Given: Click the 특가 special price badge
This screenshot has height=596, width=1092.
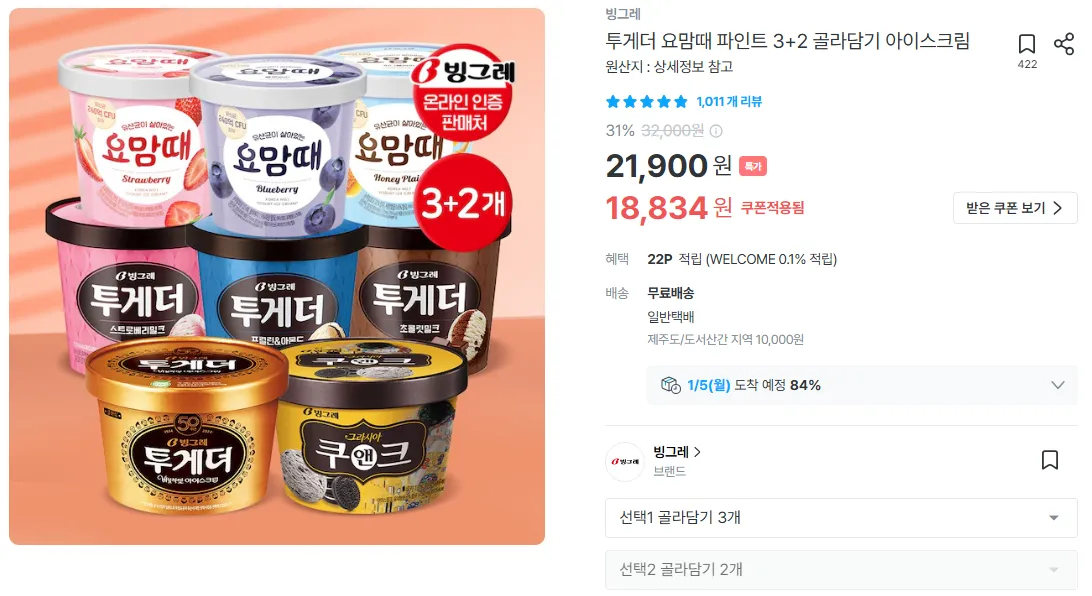Looking at the screenshot, I should pos(753,166).
